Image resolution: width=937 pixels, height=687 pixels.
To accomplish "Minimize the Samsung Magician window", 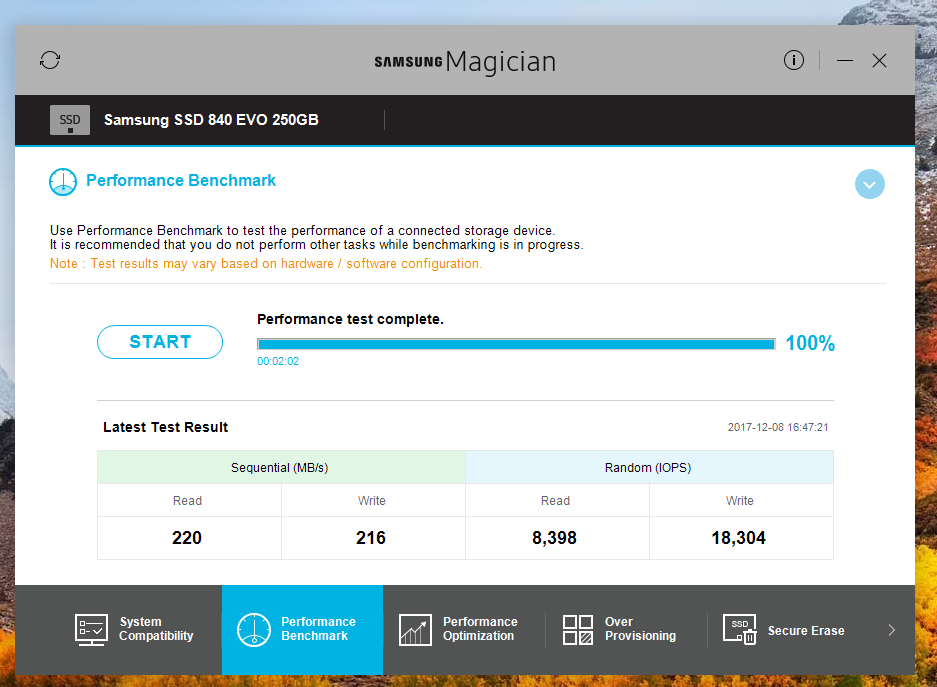I will pyautogui.click(x=844, y=60).
